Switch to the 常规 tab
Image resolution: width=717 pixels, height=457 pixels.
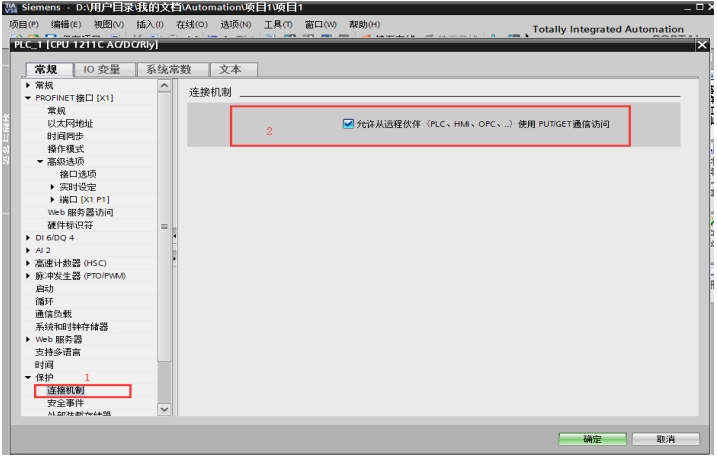click(x=49, y=70)
